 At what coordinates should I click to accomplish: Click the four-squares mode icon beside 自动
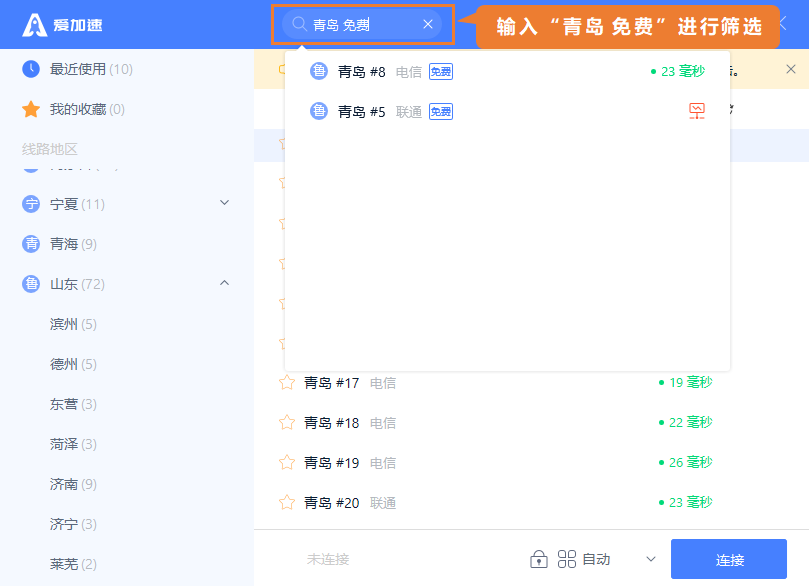(567, 559)
